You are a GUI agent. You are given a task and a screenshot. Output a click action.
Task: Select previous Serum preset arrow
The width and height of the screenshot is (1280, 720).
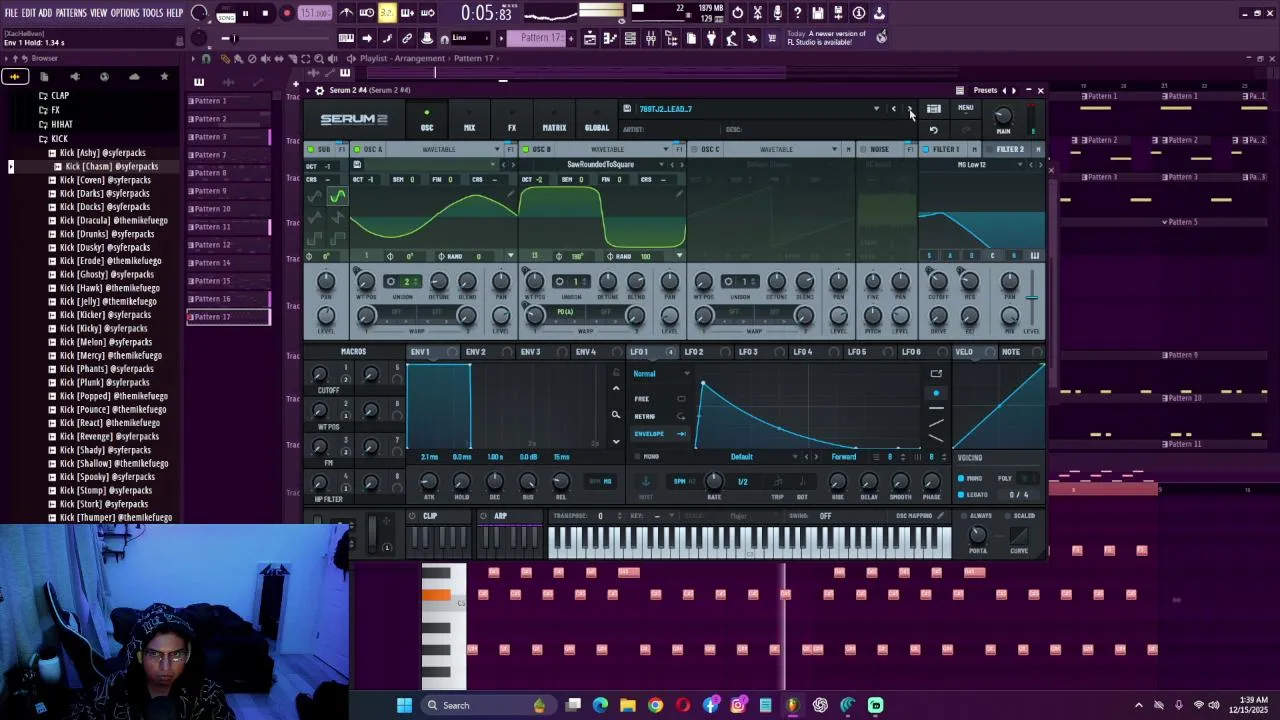pos(893,109)
